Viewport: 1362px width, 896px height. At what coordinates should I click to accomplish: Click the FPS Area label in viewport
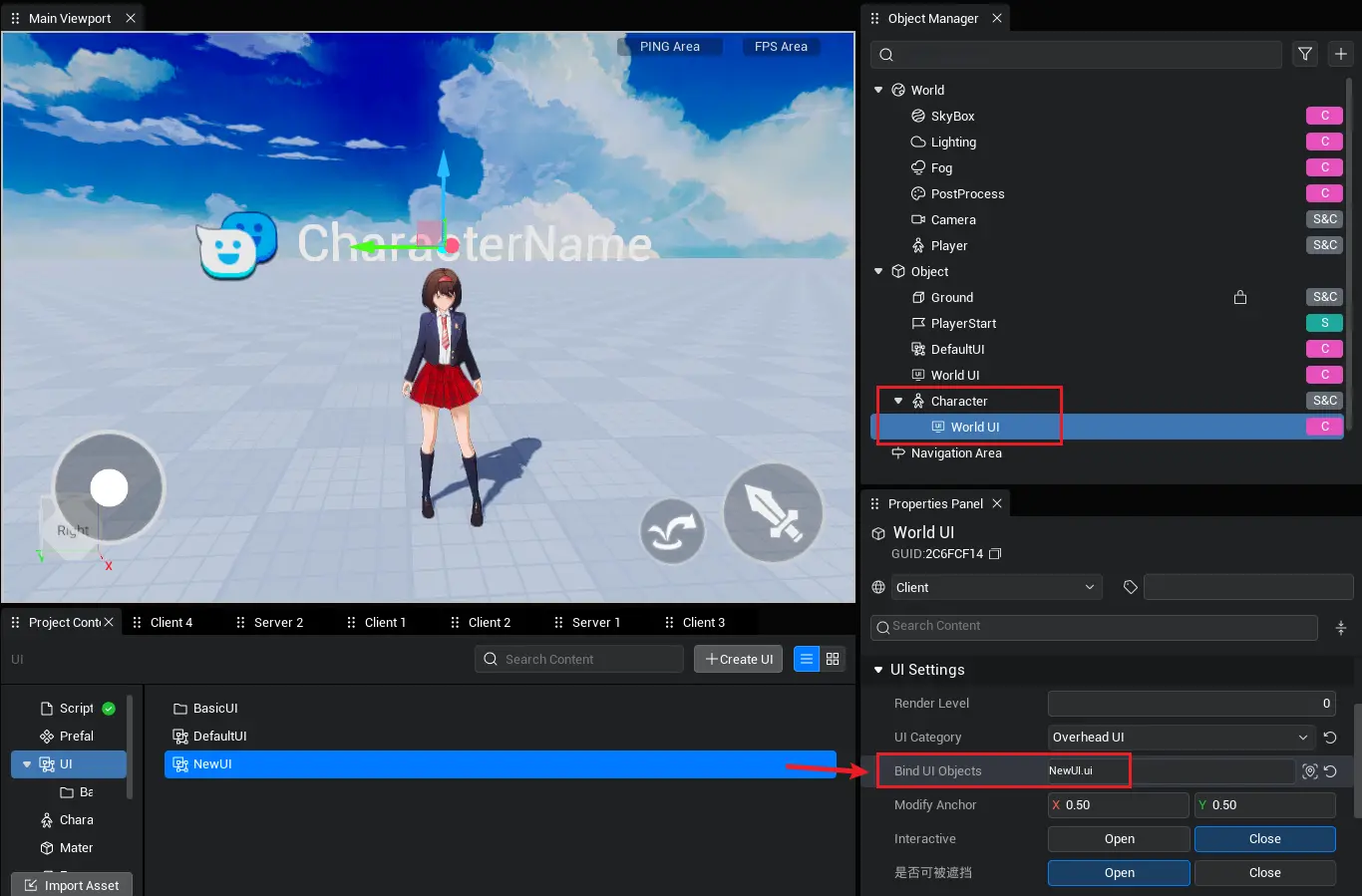tap(781, 47)
